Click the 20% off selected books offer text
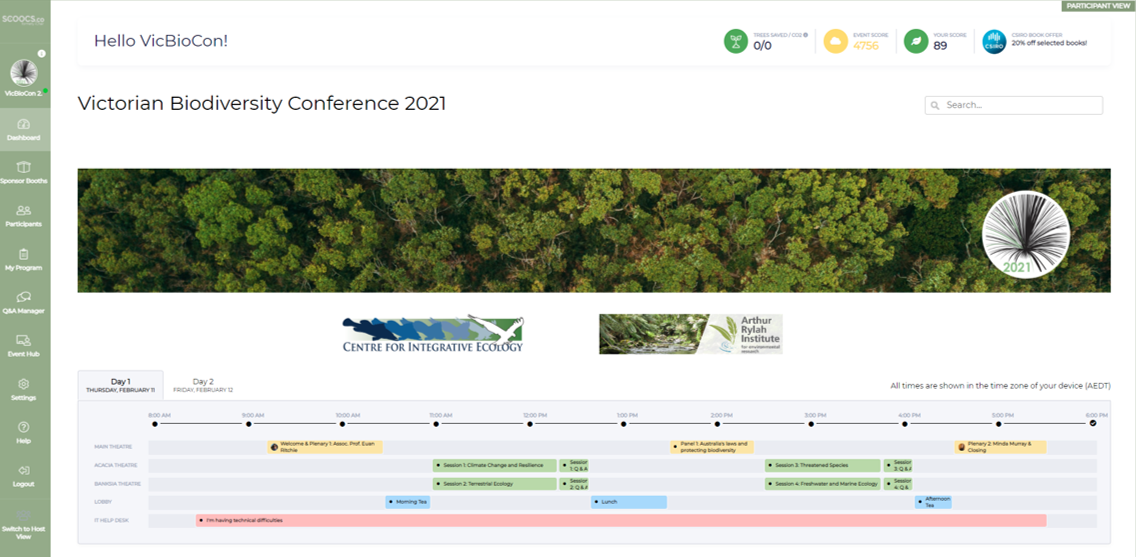Viewport: 1136px width, 557px height. tap(1049, 43)
